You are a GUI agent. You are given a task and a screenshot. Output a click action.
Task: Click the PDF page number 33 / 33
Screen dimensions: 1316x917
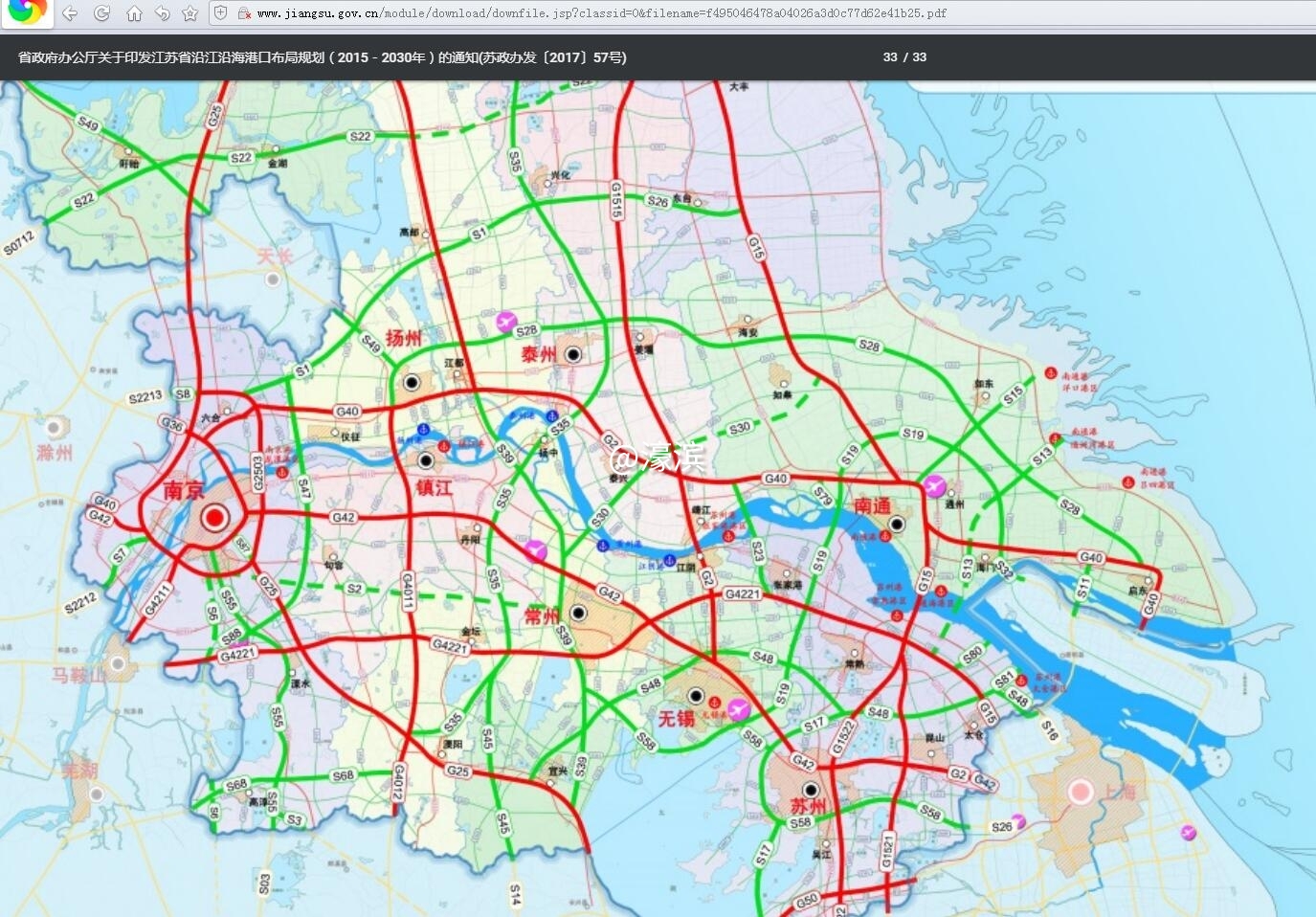pyautogui.click(x=904, y=57)
